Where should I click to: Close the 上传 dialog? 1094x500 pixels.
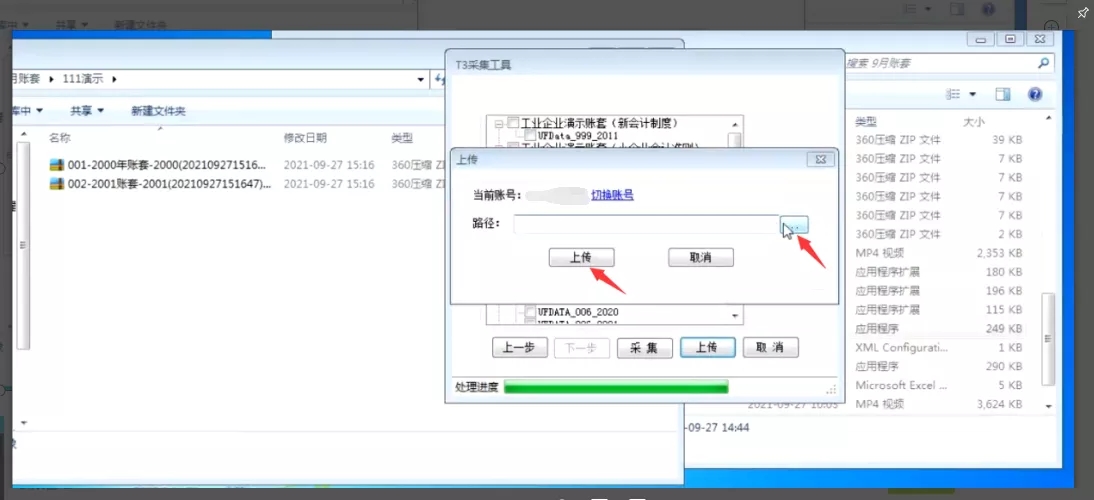tap(820, 160)
